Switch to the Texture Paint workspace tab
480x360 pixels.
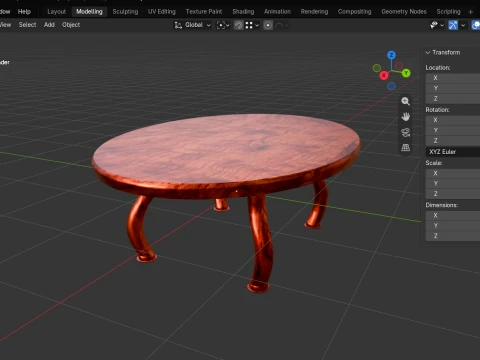204,12
